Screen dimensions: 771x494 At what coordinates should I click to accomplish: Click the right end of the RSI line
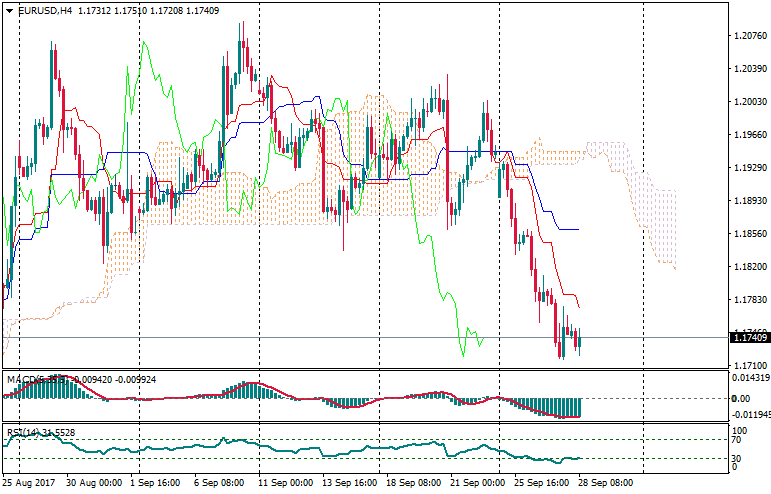[x=579, y=458]
